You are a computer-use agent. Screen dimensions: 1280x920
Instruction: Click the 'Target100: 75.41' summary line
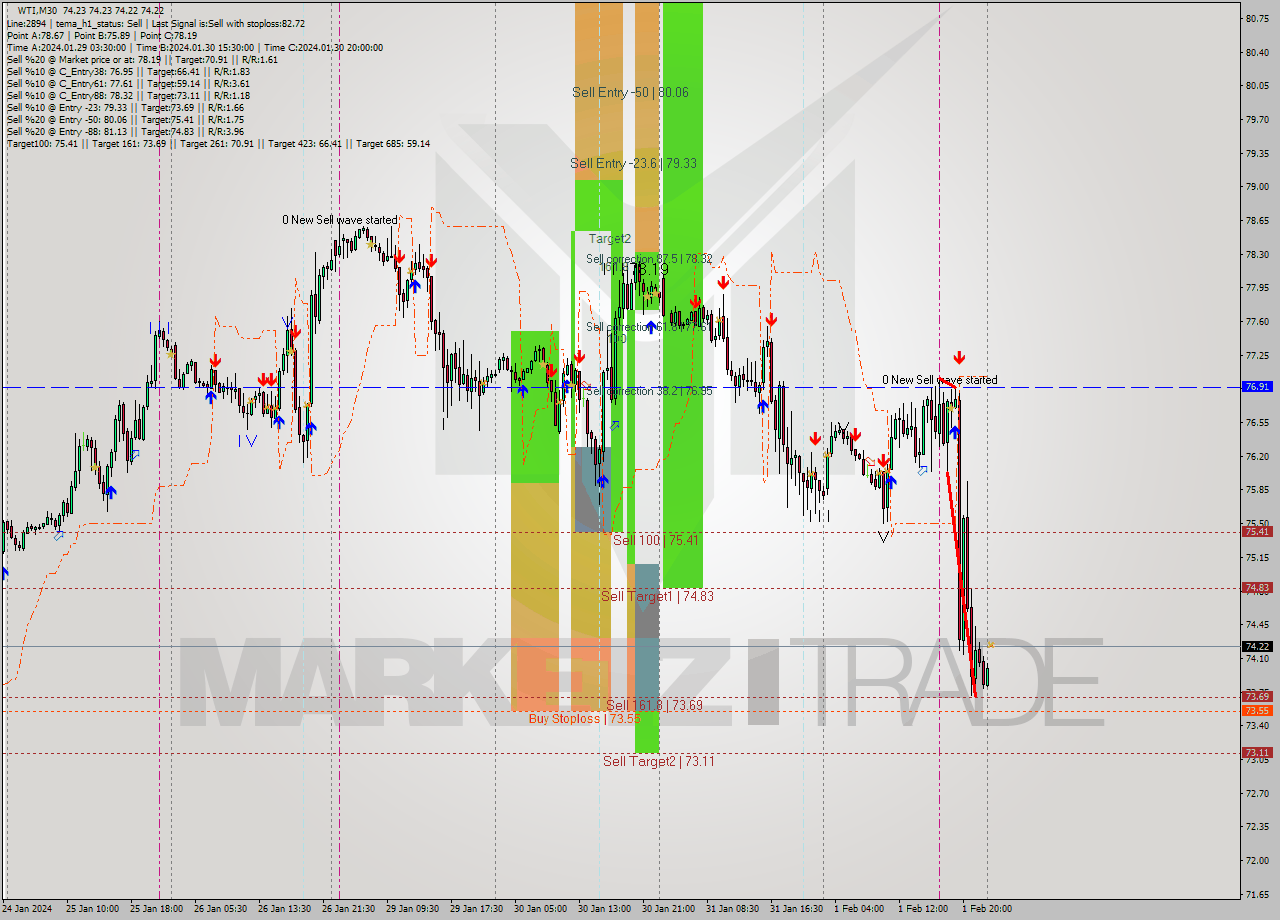pyautogui.click(x=218, y=143)
